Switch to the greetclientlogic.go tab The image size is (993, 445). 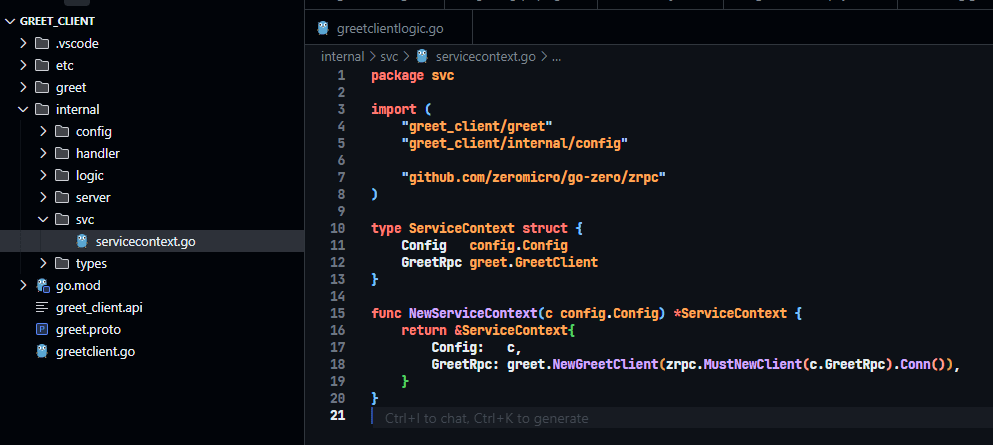(390, 28)
